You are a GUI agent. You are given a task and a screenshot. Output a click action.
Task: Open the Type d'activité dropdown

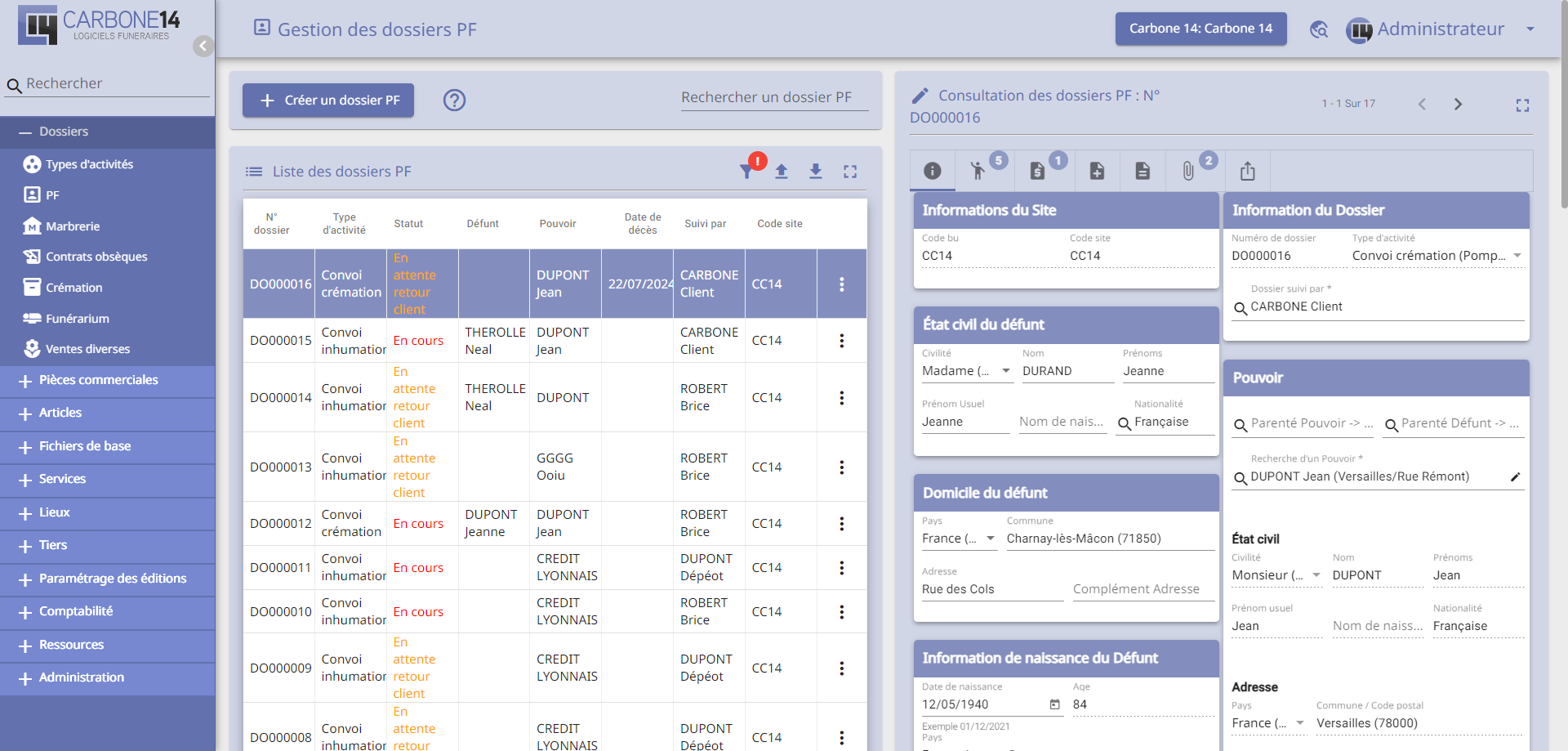click(1438, 256)
